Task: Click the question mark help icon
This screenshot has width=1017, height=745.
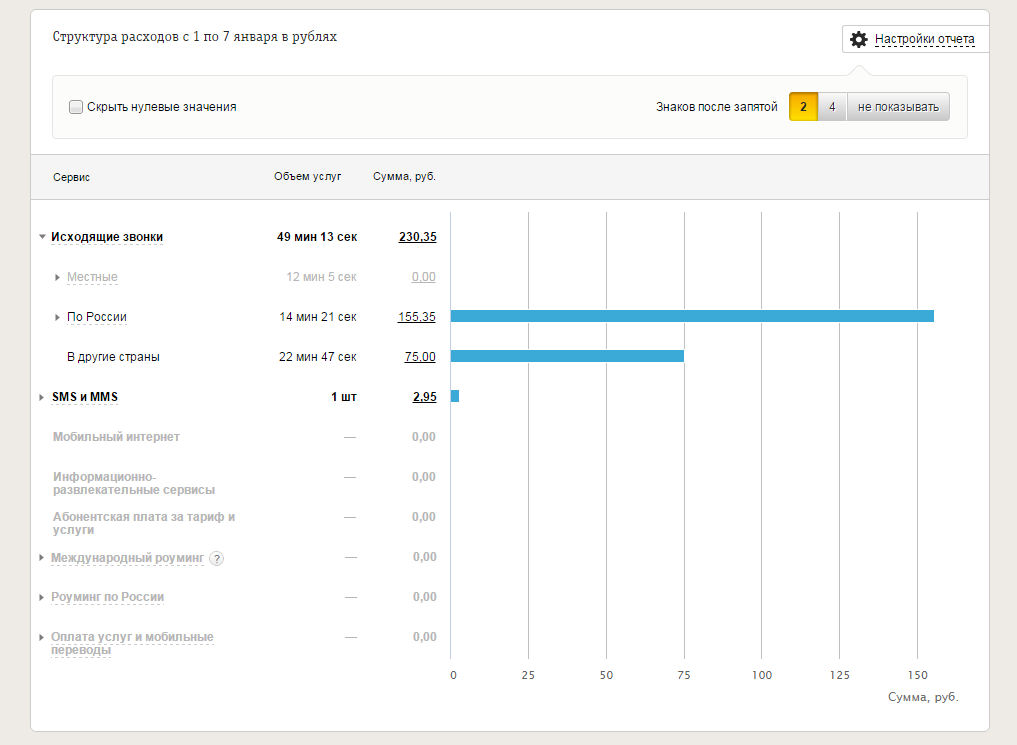Action: (217, 558)
